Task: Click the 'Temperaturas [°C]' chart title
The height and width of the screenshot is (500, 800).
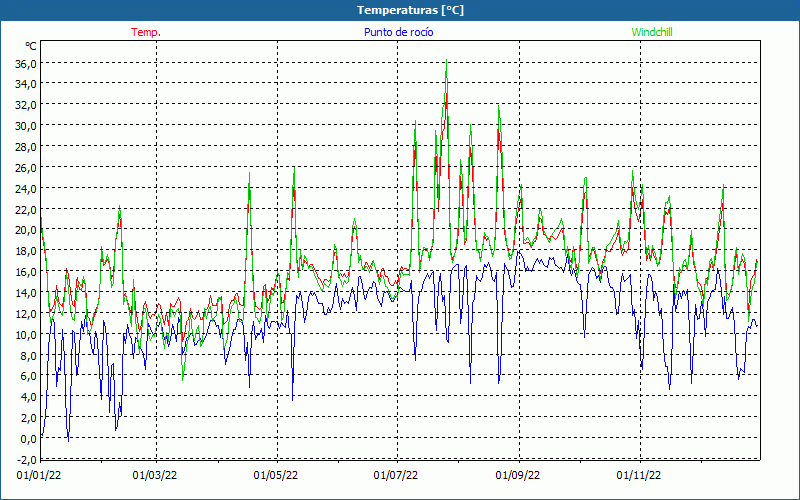Action: [x=410, y=10]
